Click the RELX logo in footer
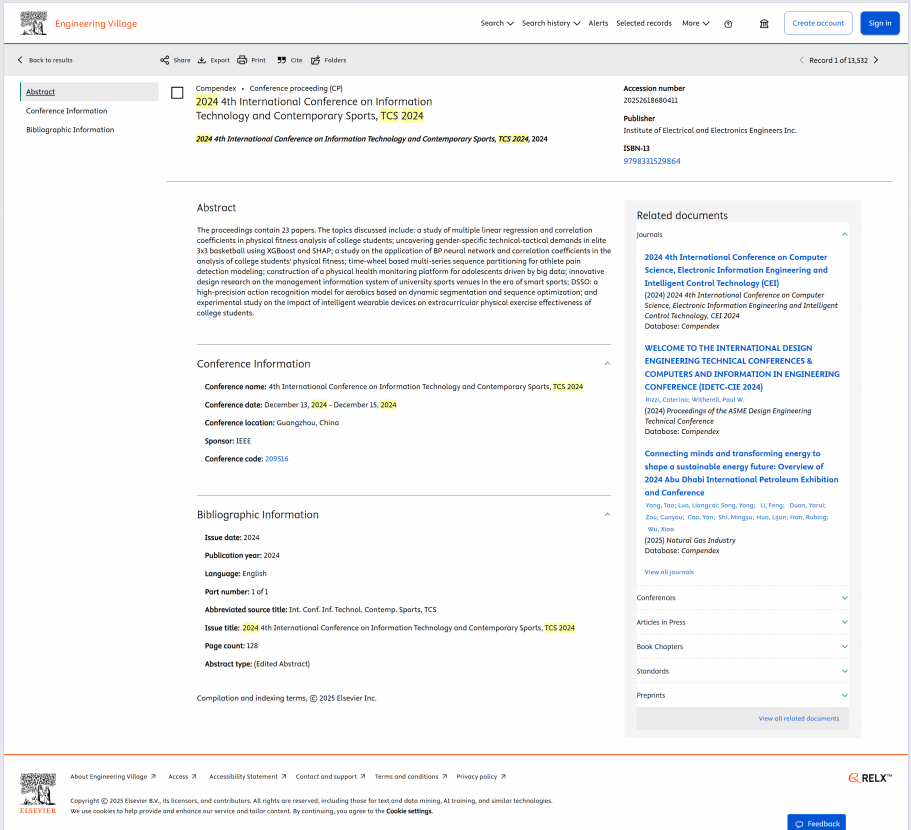Screen dimensions: 911x830 (870, 778)
